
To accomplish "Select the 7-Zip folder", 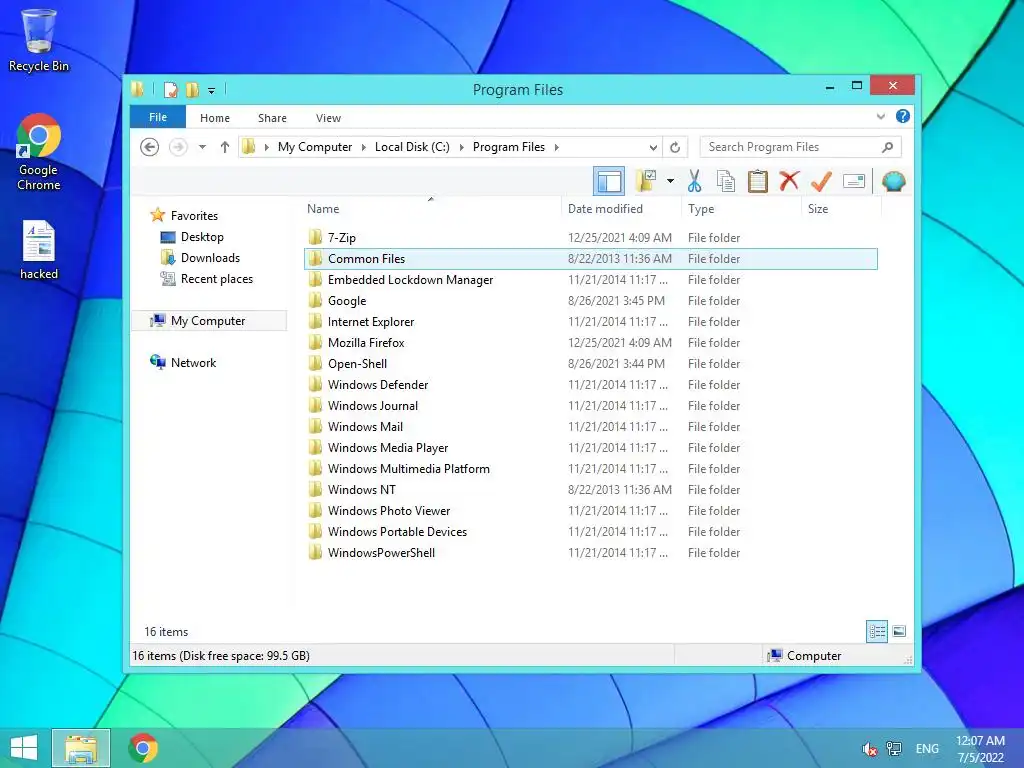I will point(342,238).
